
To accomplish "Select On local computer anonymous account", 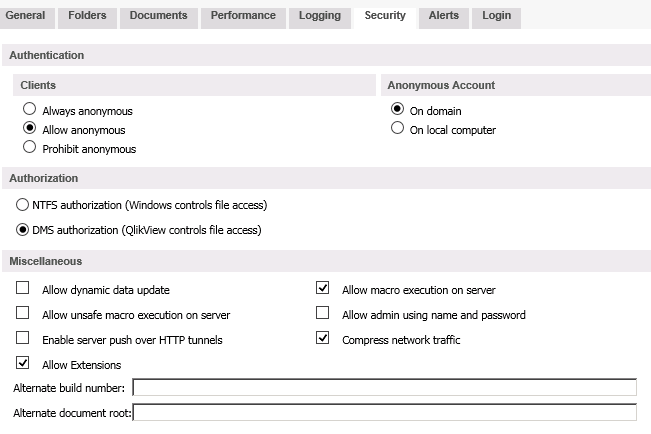I will (398, 129).
